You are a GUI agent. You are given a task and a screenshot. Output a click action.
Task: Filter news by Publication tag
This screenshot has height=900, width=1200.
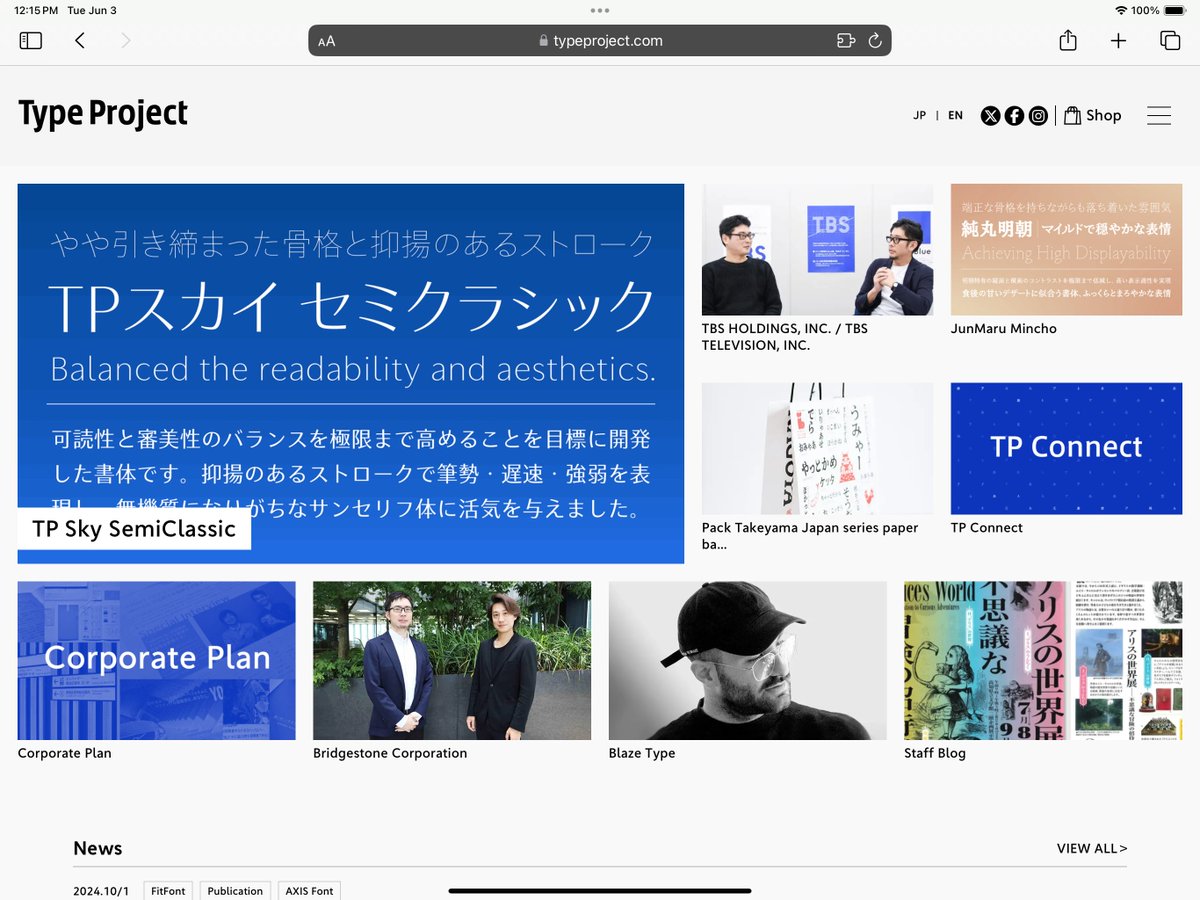coord(235,890)
